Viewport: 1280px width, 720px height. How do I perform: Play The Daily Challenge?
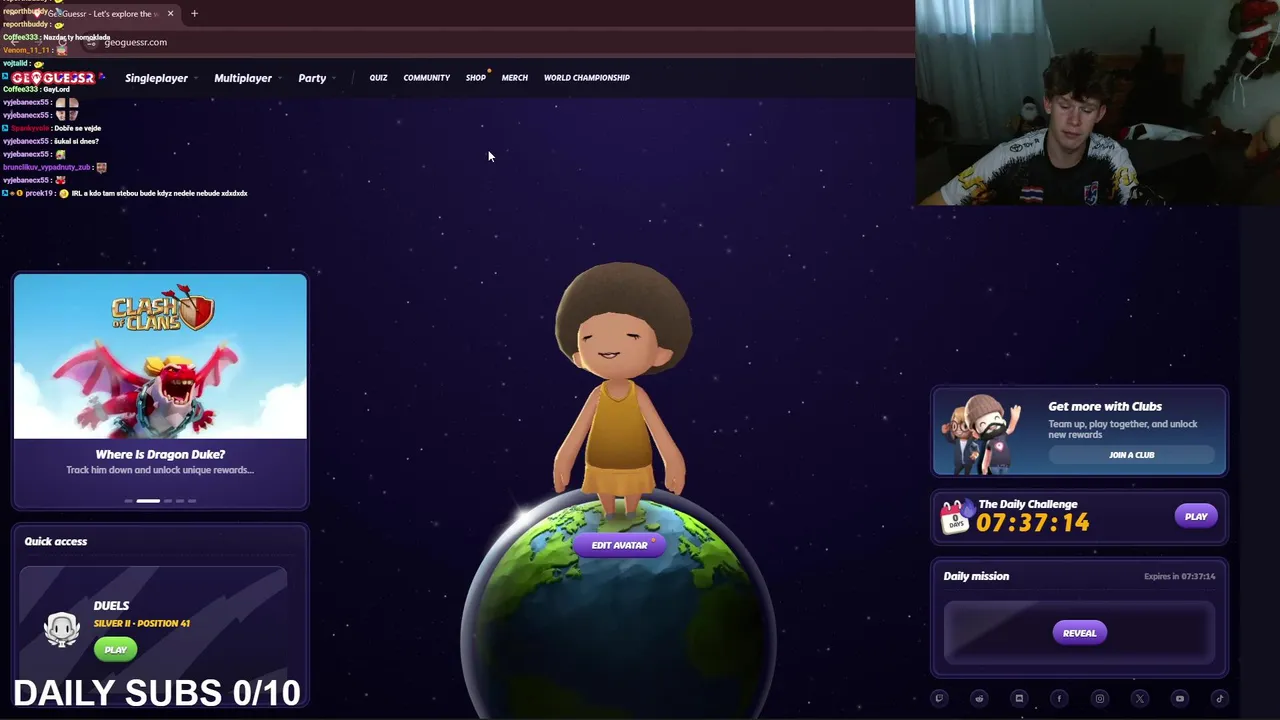pos(1196,517)
